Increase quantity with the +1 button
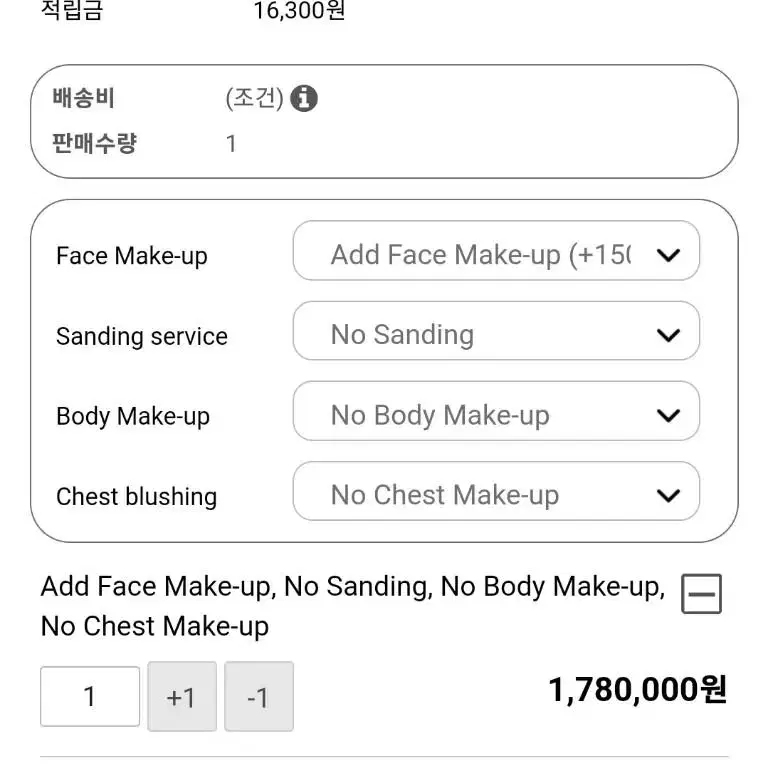Viewport: 768px width, 768px height. 182,696
